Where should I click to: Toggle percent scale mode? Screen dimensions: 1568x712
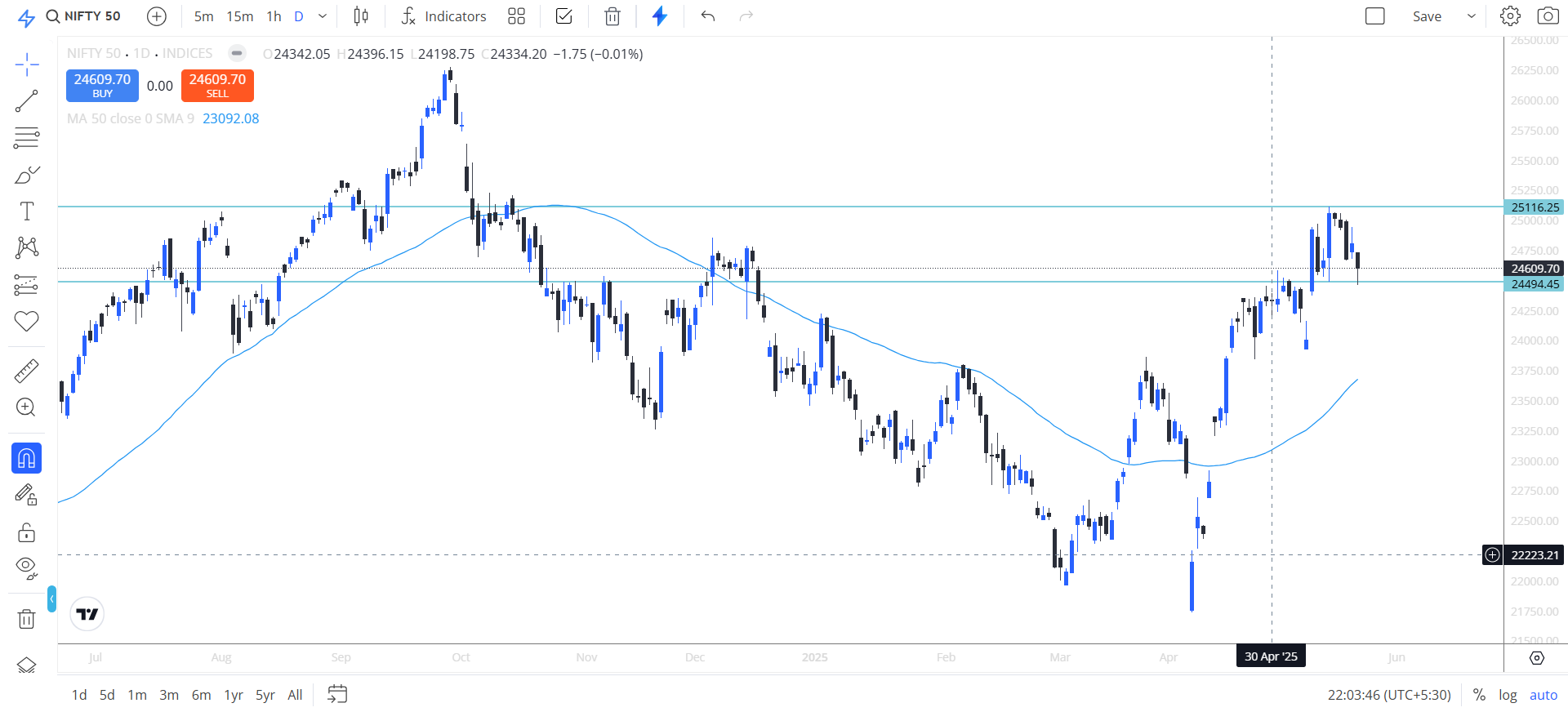tap(1479, 695)
